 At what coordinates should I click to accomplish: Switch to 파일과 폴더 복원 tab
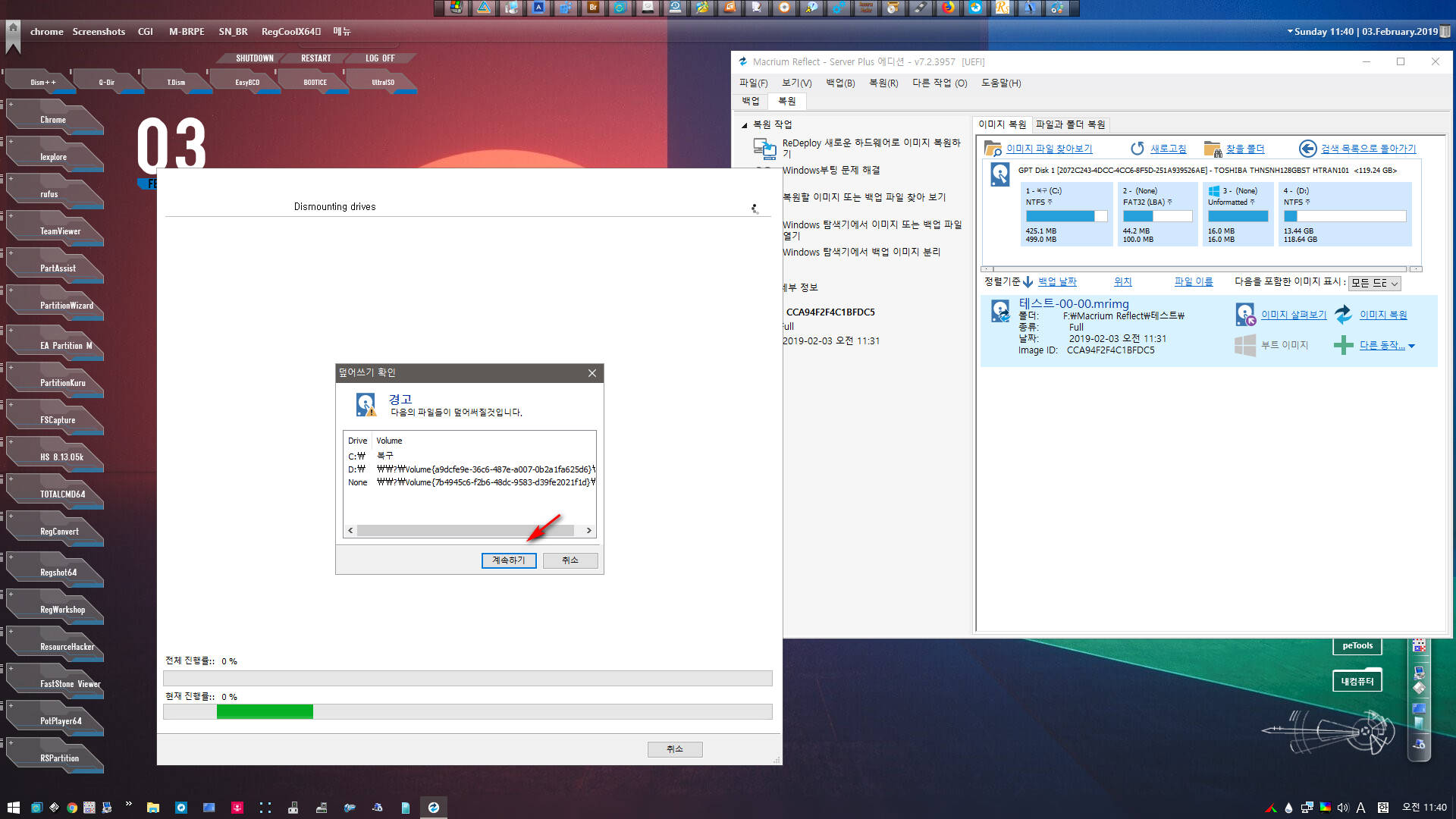1070,124
